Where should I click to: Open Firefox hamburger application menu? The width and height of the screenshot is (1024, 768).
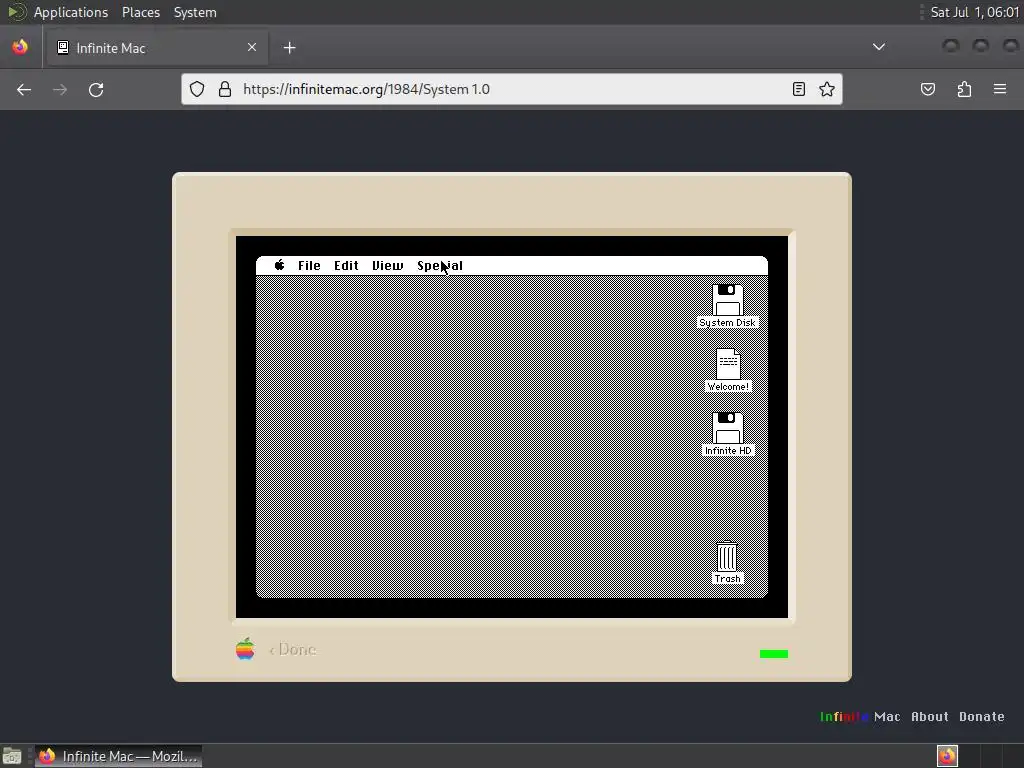pos(1000,89)
